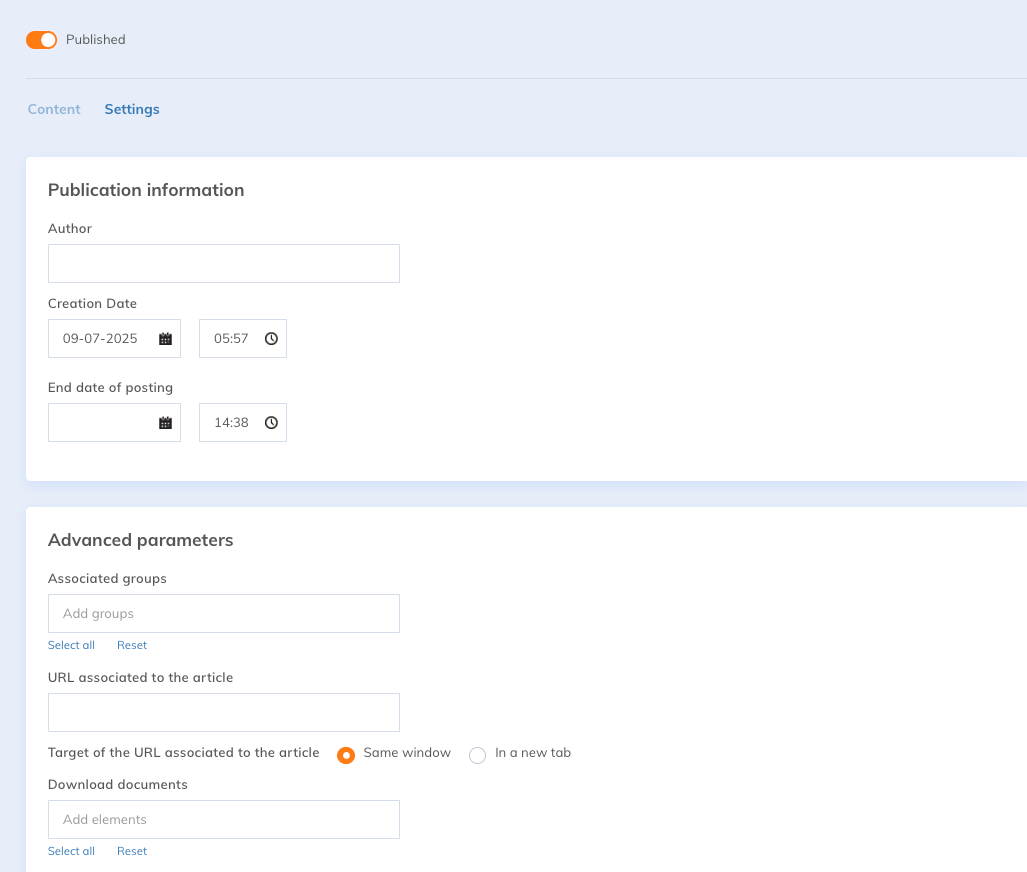The width and height of the screenshot is (1027, 872).
Task: Click Select all under Download documents
Action: coord(71,851)
